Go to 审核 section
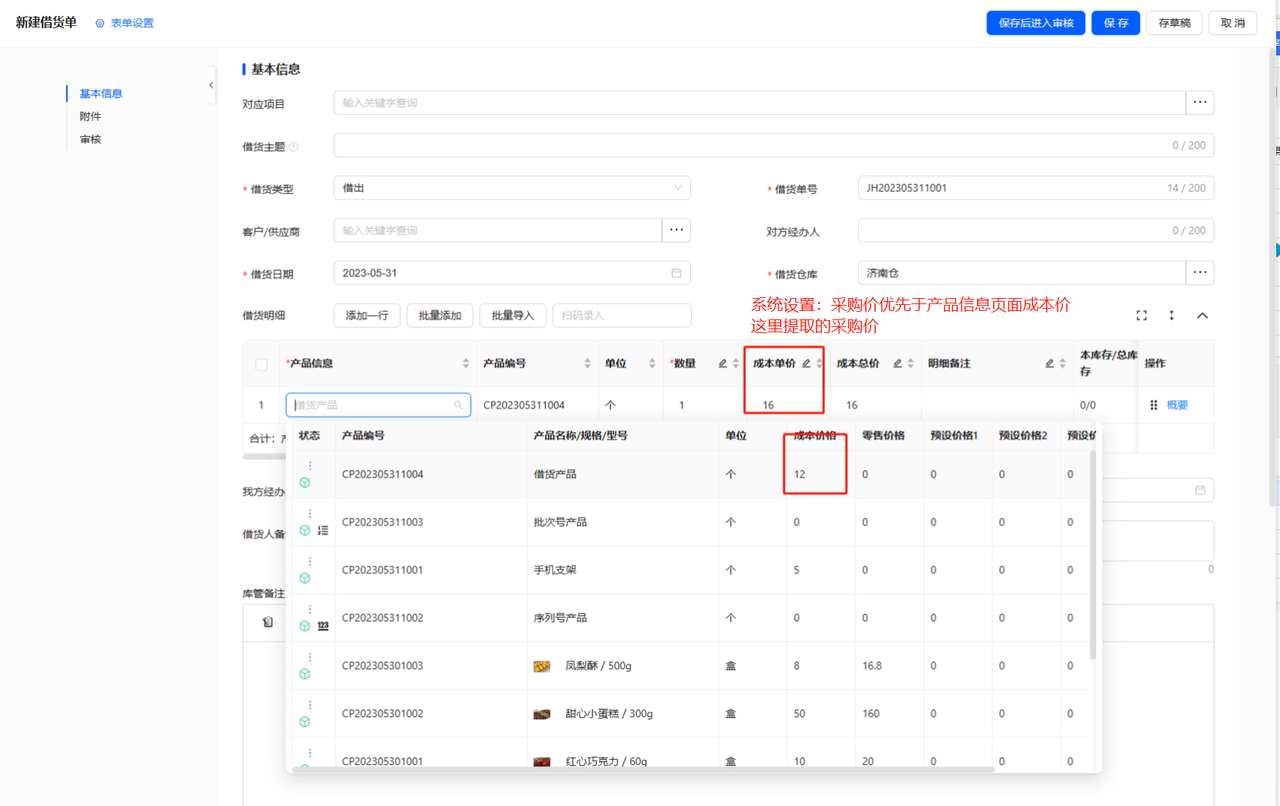 90,140
